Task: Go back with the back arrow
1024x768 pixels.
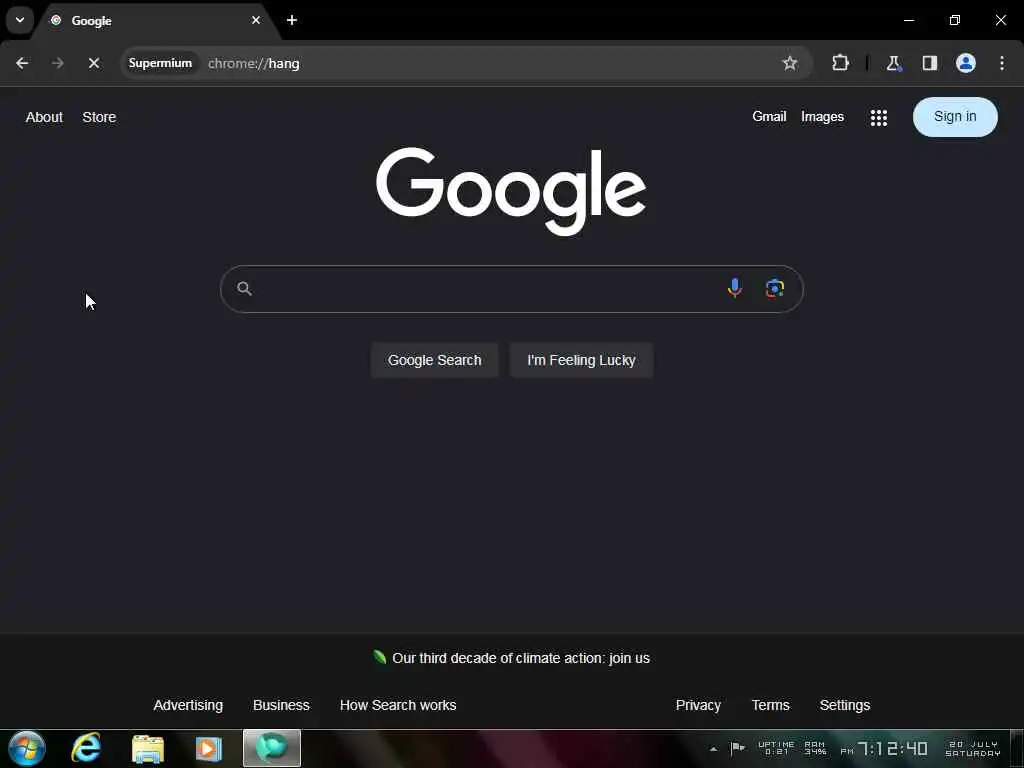Action: 22,63
